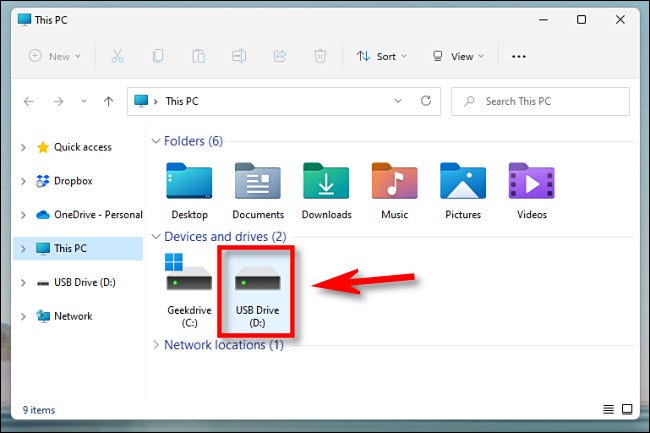
Task: Select Quick access in sidebar
Action: pyautogui.click(x=75, y=147)
